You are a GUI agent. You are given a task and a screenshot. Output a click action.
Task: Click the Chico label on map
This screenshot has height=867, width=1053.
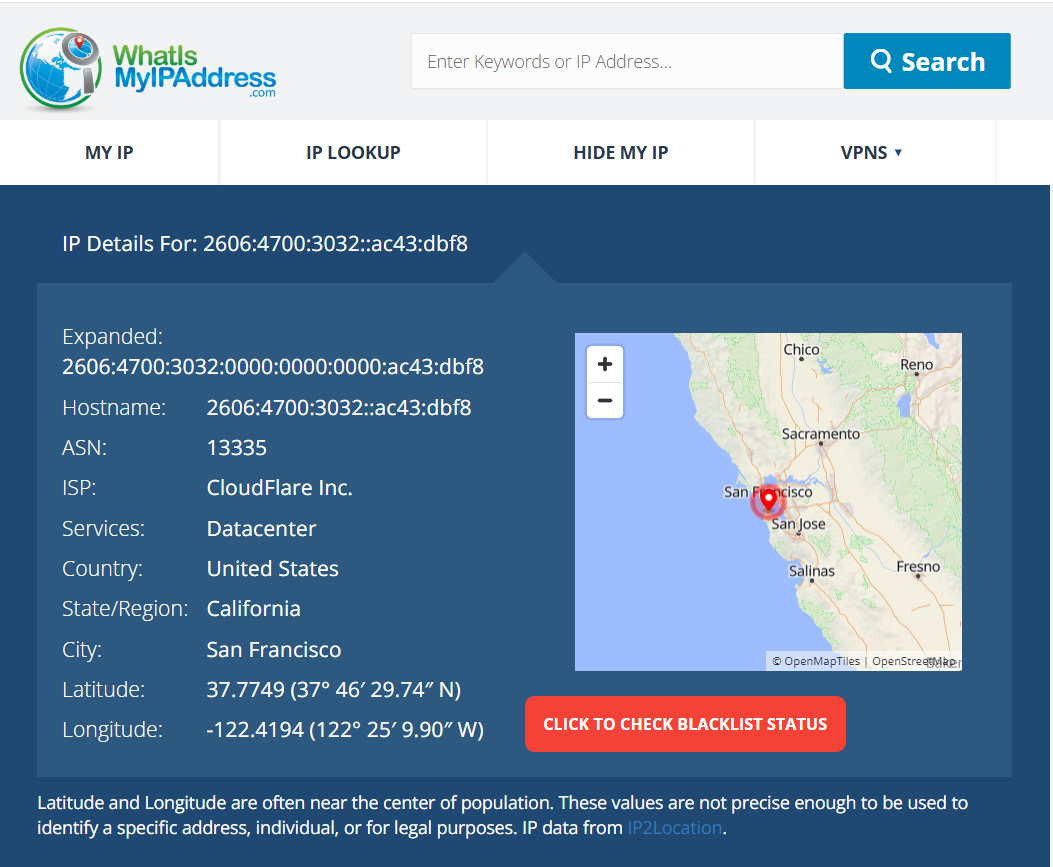coord(801,349)
